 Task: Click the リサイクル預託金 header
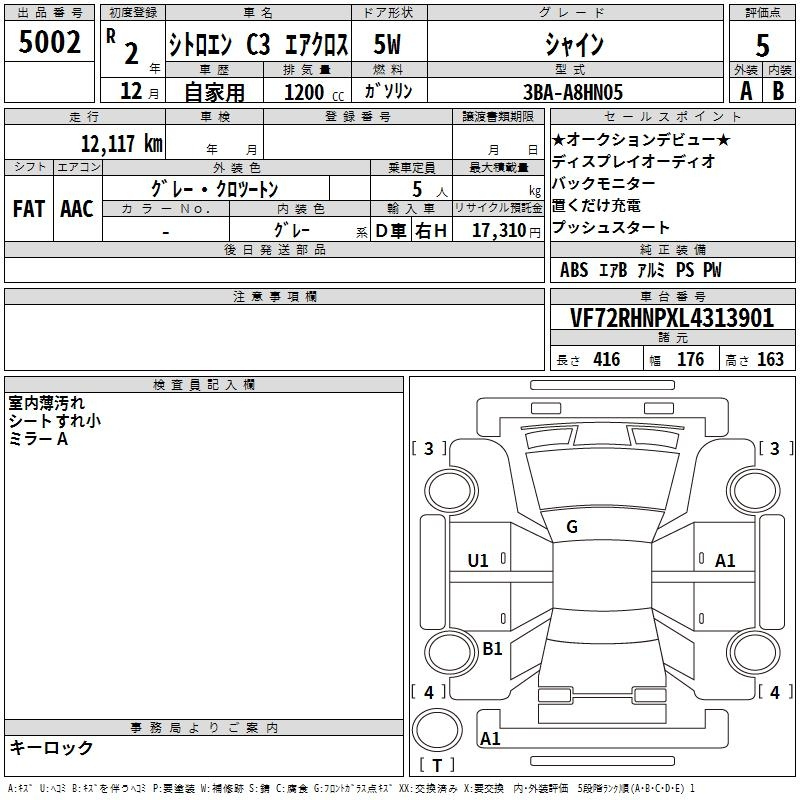point(498,208)
